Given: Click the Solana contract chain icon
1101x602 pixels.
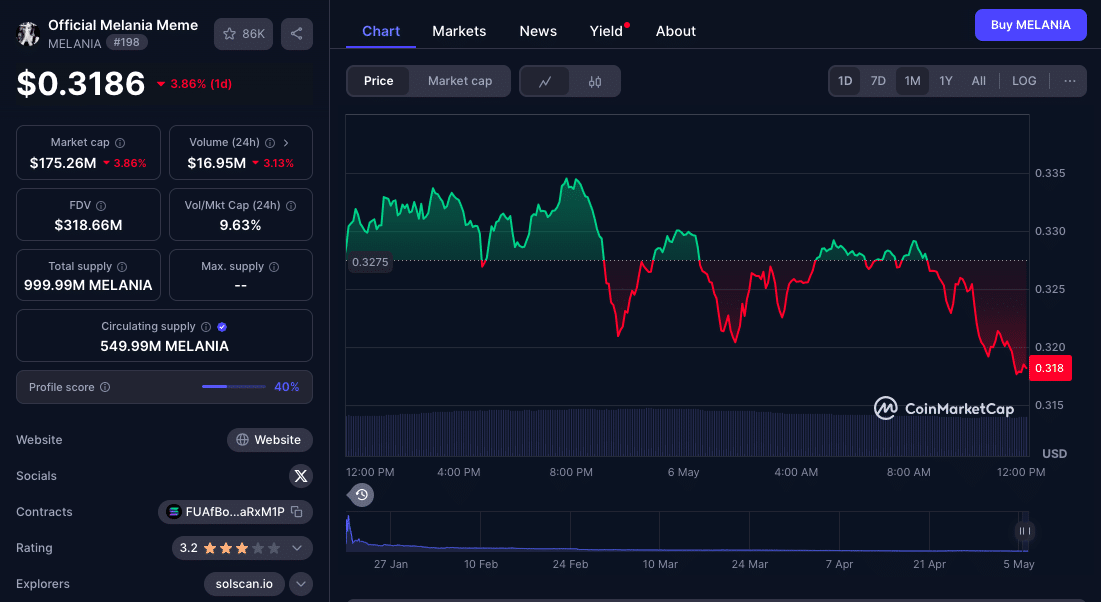Looking at the screenshot, I should tap(173, 512).
